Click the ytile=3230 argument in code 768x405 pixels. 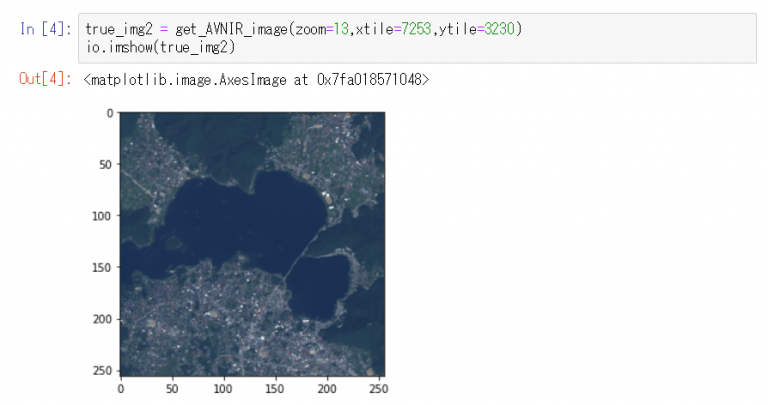(x=477, y=29)
